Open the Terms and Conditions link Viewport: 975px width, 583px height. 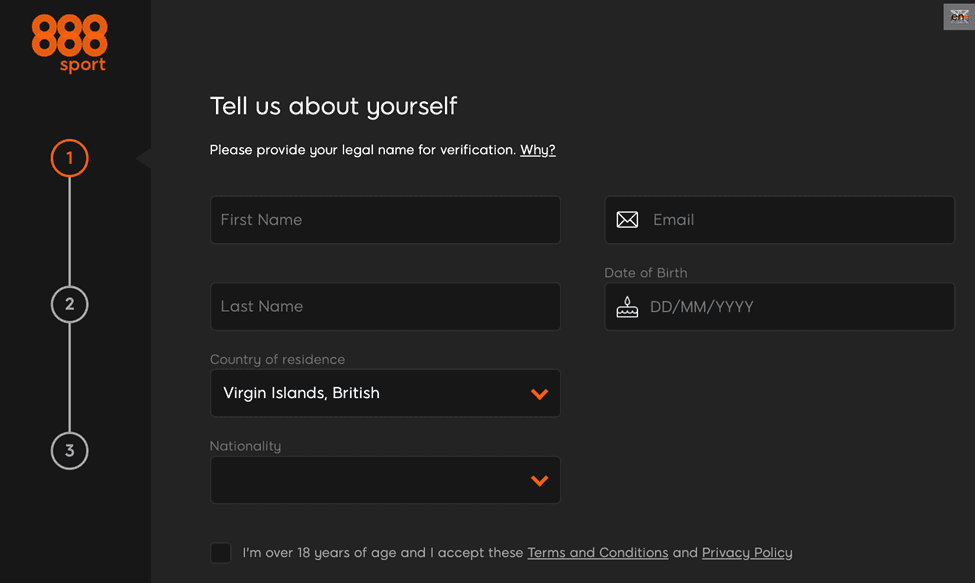tap(597, 553)
